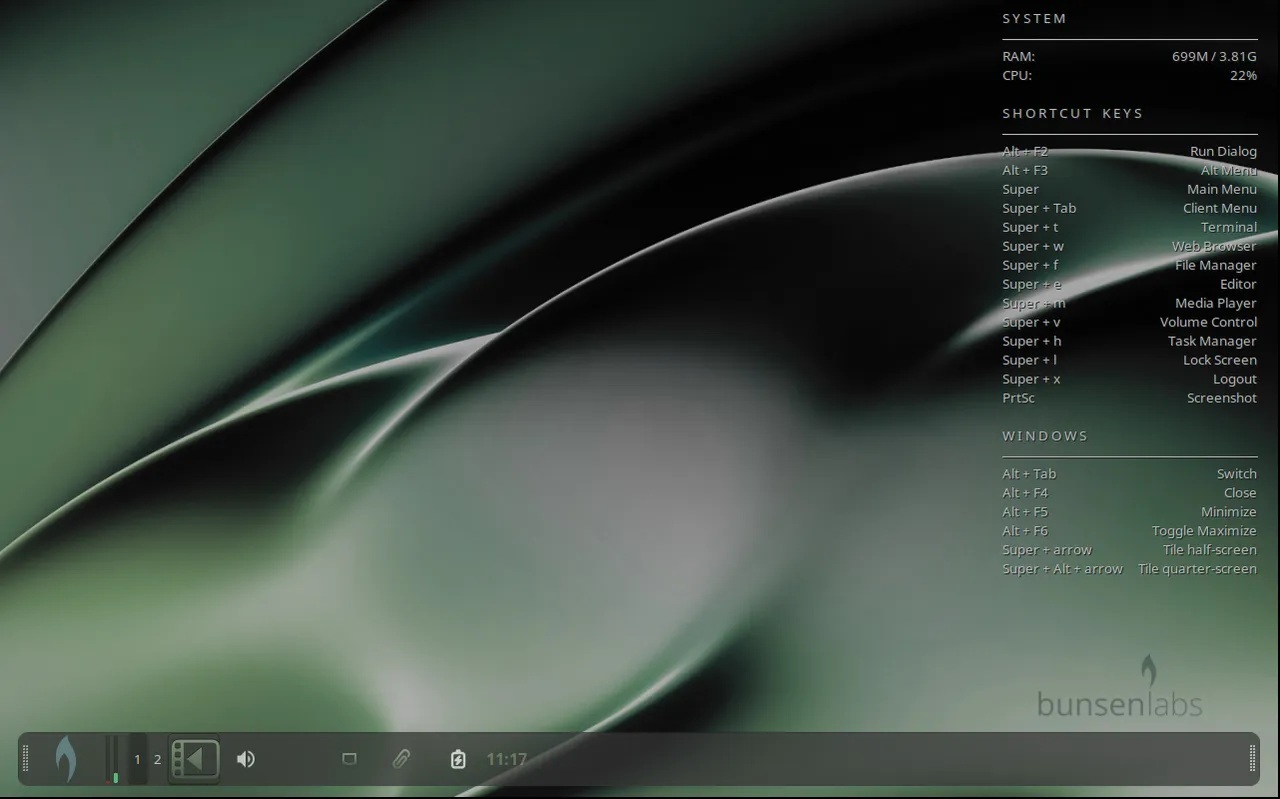
Task: Click the 'Editor' shortcut label
Action: click(1238, 285)
